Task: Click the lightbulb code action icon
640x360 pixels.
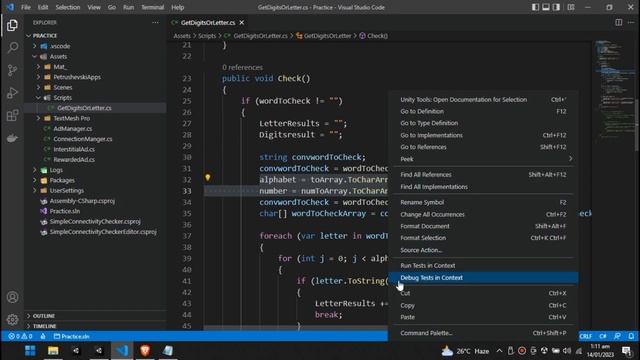Action: [207, 178]
